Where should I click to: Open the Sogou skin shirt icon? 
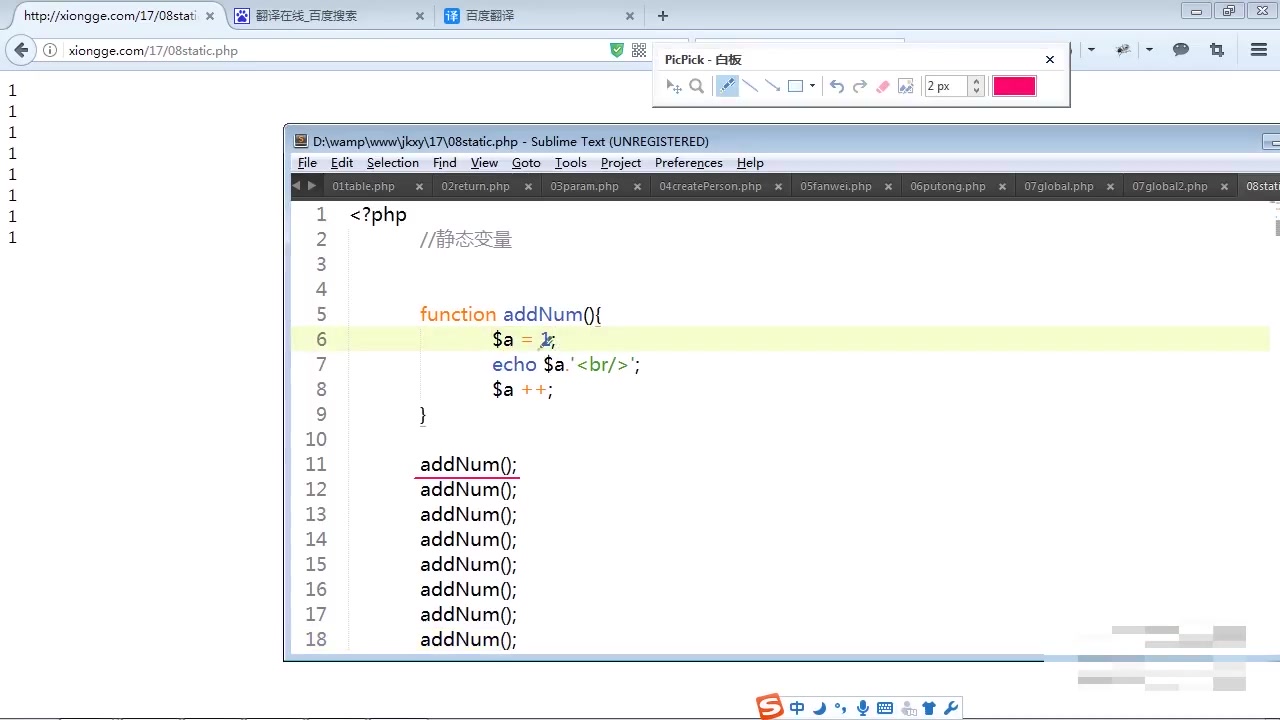tap(929, 708)
